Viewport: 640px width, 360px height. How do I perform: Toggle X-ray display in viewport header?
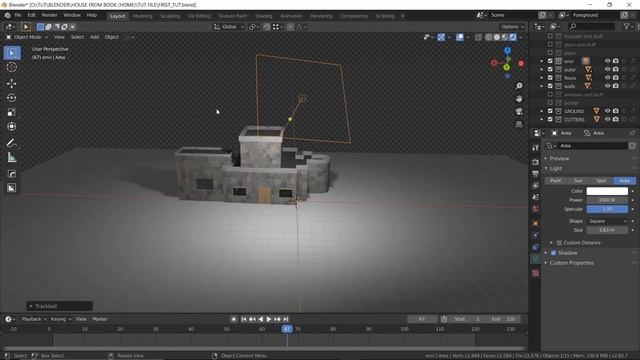click(478, 38)
